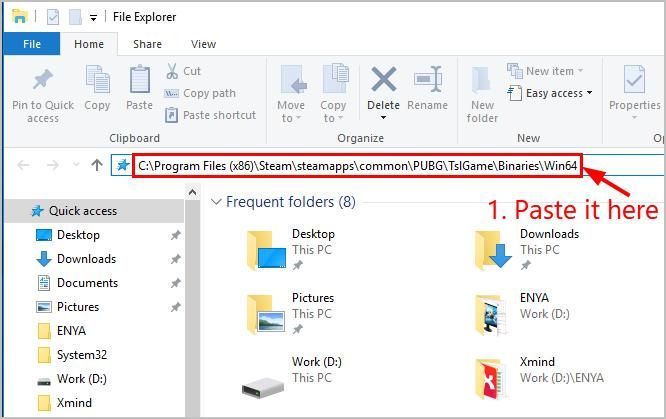Viewport: 666px width, 419px height.
Task: Click the New folder quick toolbar icon
Action: coord(75,17)
